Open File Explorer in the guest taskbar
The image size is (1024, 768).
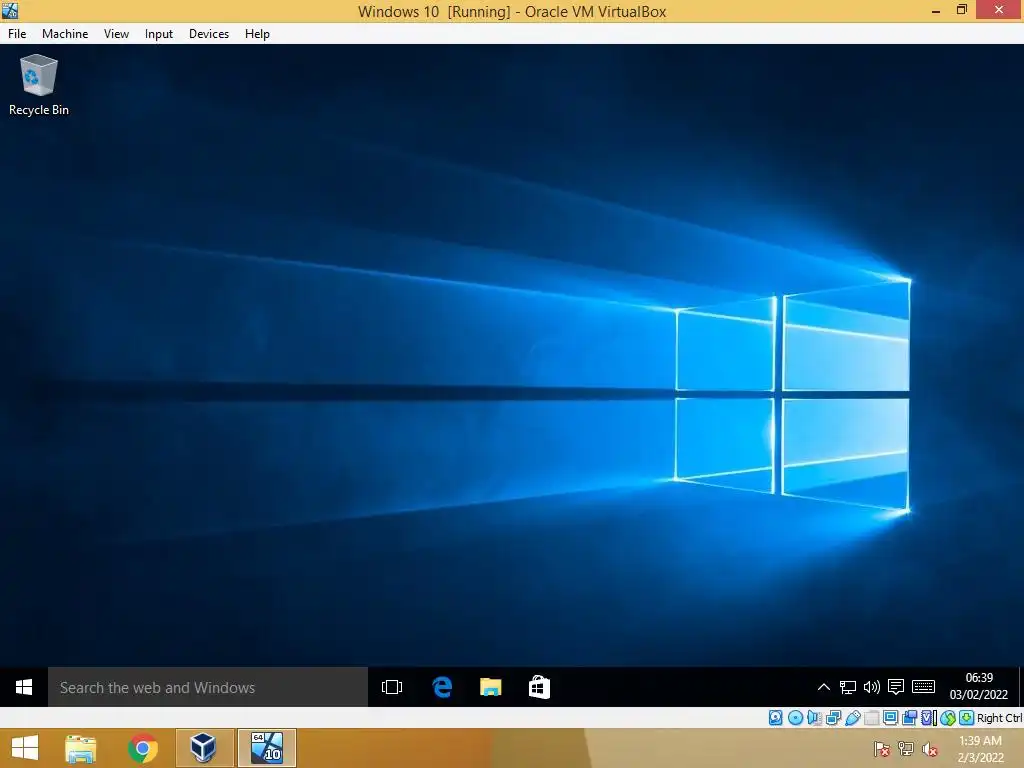click(x=490, y=687)
